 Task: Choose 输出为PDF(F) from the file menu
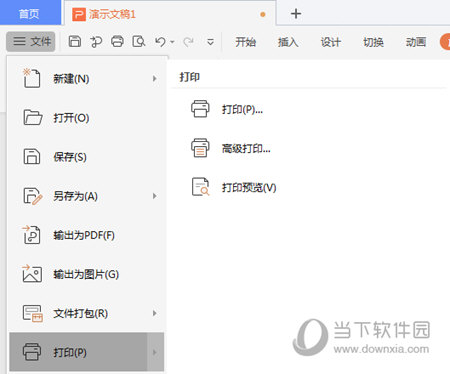pyautogui.click(x=87, y=235)
